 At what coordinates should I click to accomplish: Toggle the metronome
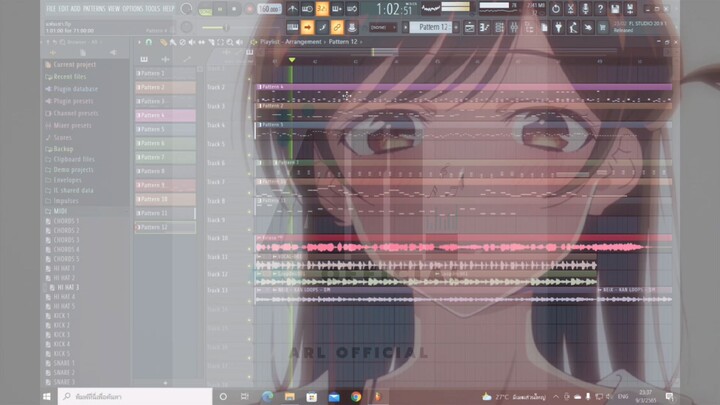[x=292, y=8]
